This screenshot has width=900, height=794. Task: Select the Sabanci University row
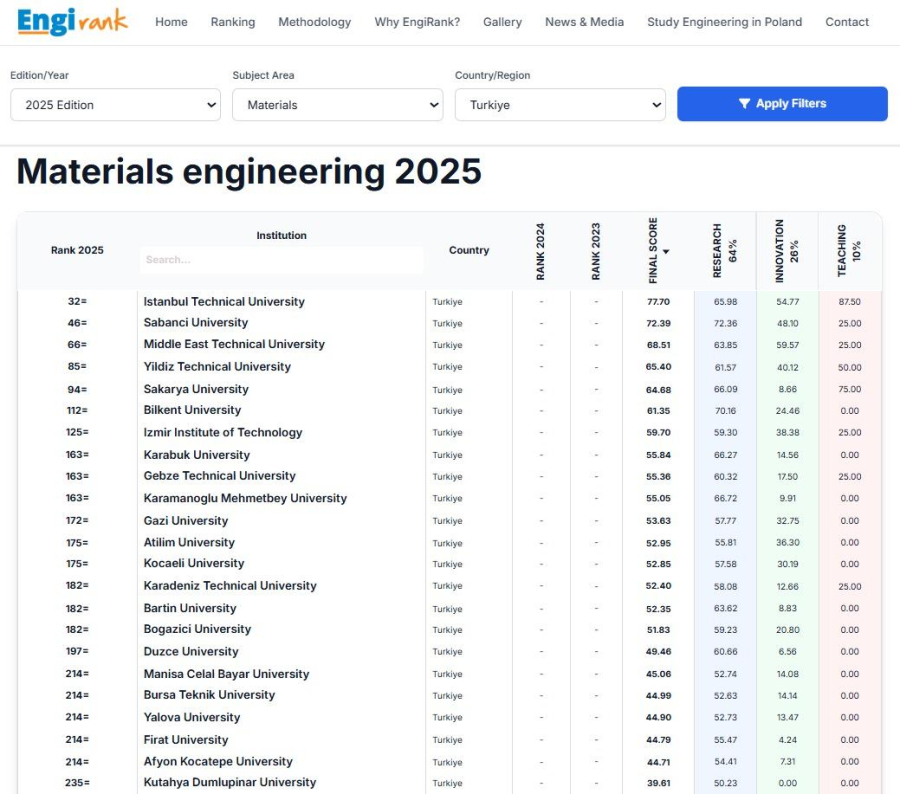pyautogui.click(x=195, y=323)
